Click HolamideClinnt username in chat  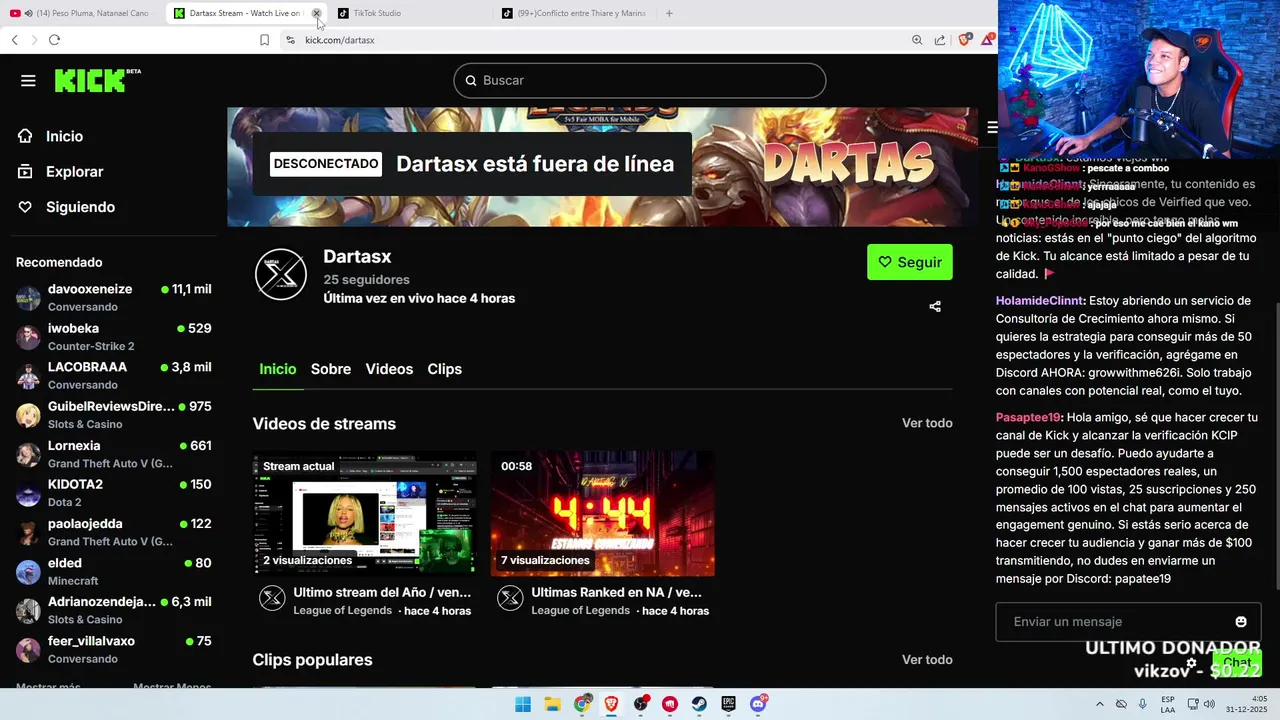pyautogui.click(x=1040, y=301)
